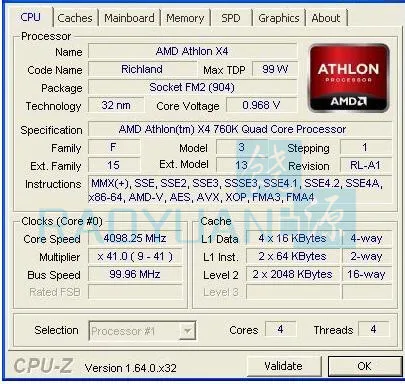Click the CPU-Z logo text
Viewport: 405px width, 384px height.
point(43,366)
